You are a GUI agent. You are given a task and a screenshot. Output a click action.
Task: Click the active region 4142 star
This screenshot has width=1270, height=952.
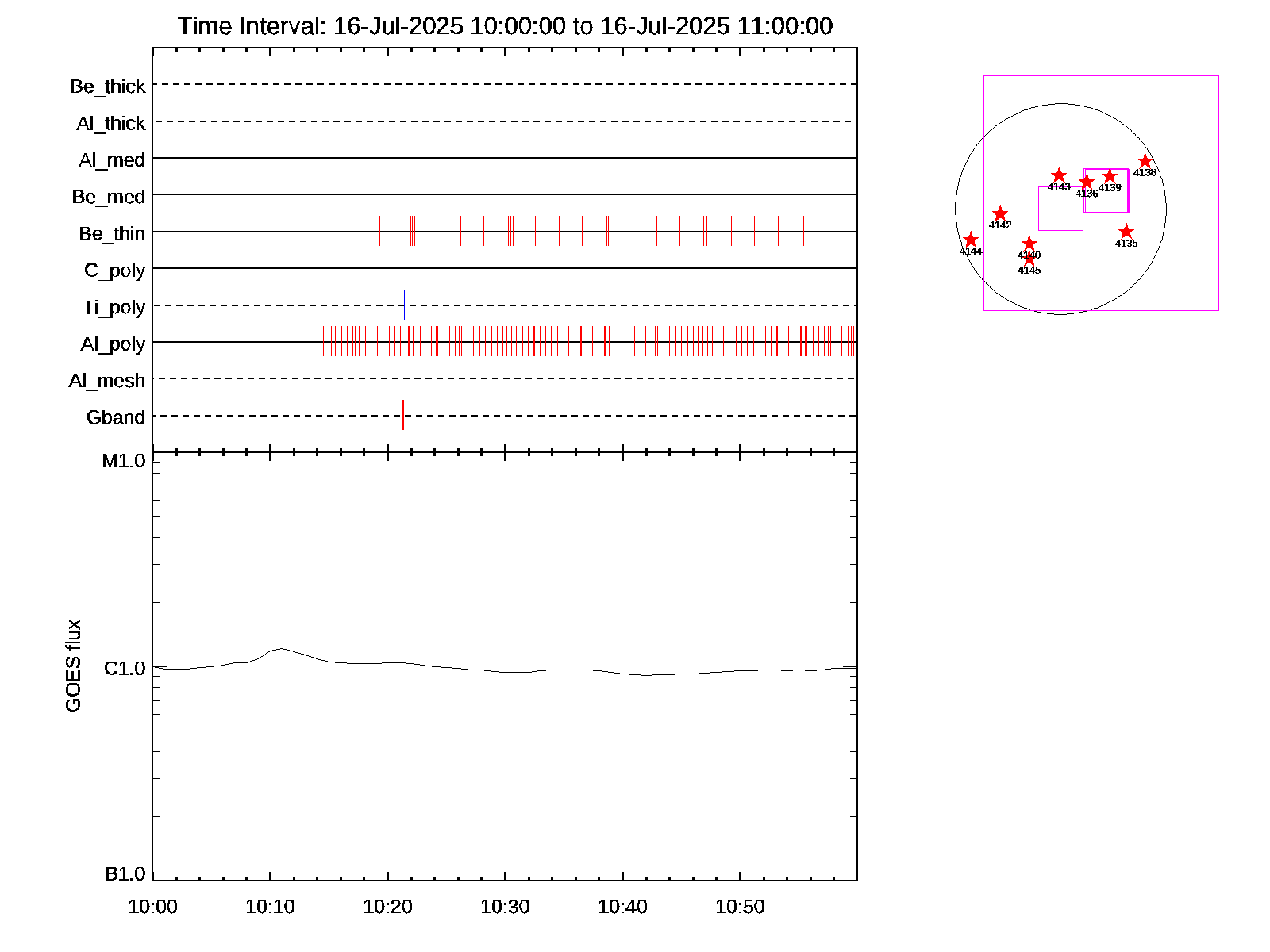[x=1000, y=213]
